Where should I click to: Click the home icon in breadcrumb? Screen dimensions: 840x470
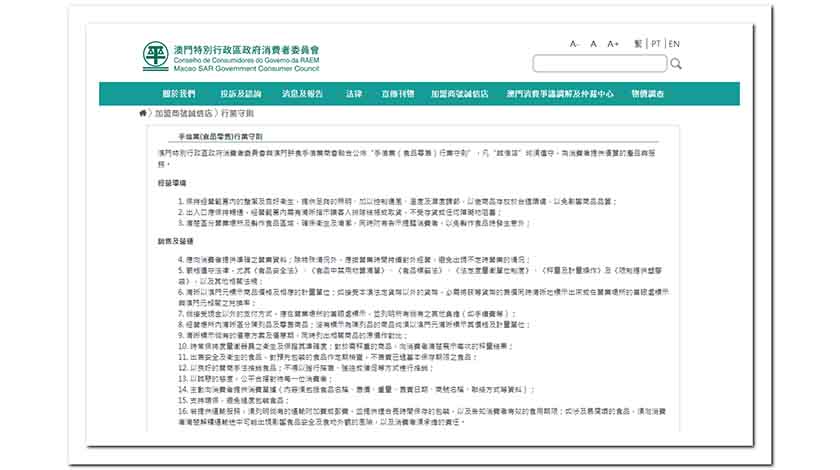[x=144, y=113]
